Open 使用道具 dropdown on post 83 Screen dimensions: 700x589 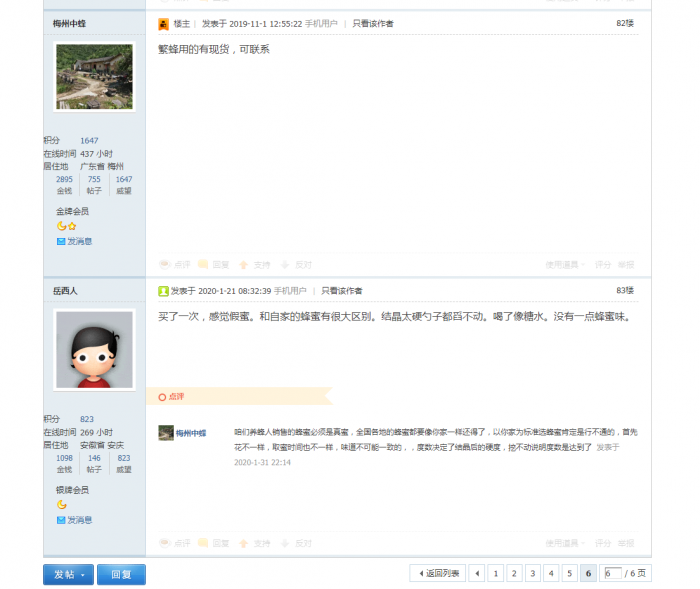click(565, 543)
